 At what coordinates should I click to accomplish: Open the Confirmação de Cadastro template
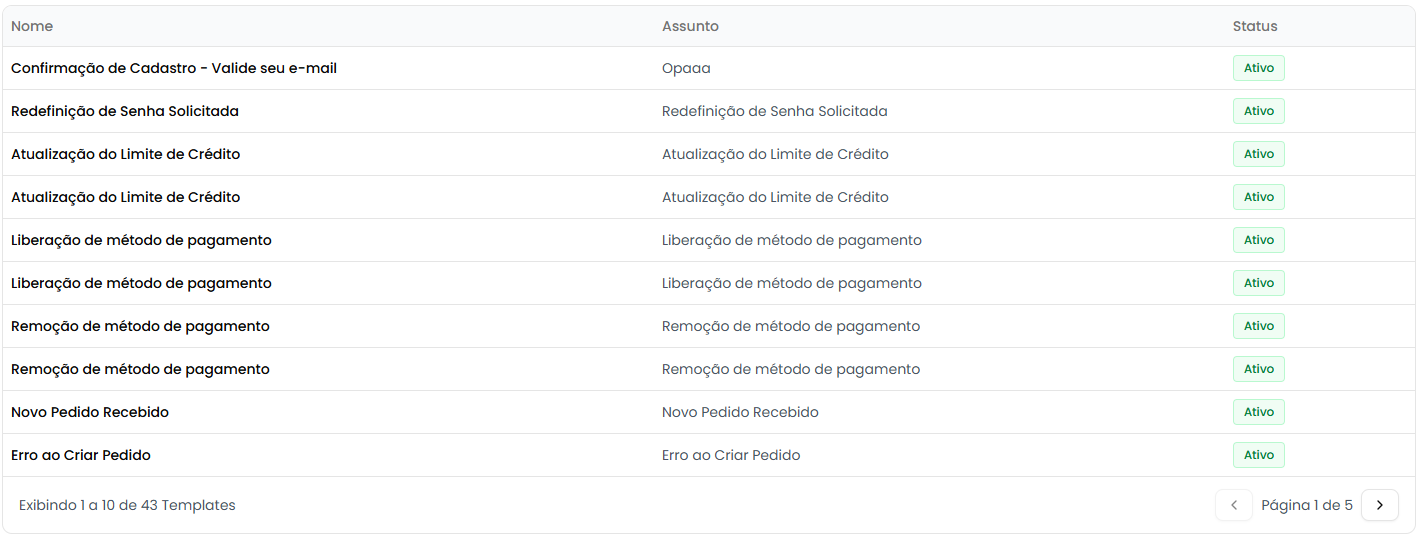click(174, 68)
